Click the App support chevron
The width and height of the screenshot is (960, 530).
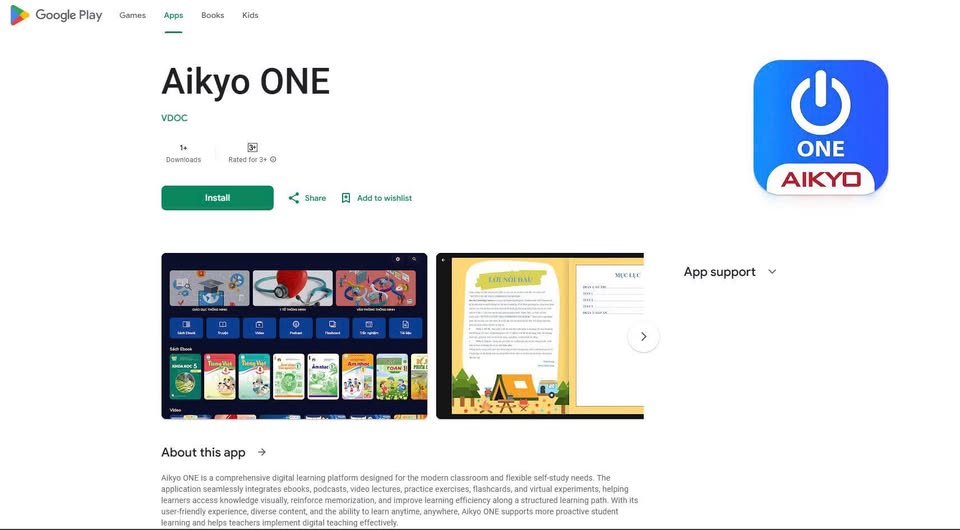772,272
